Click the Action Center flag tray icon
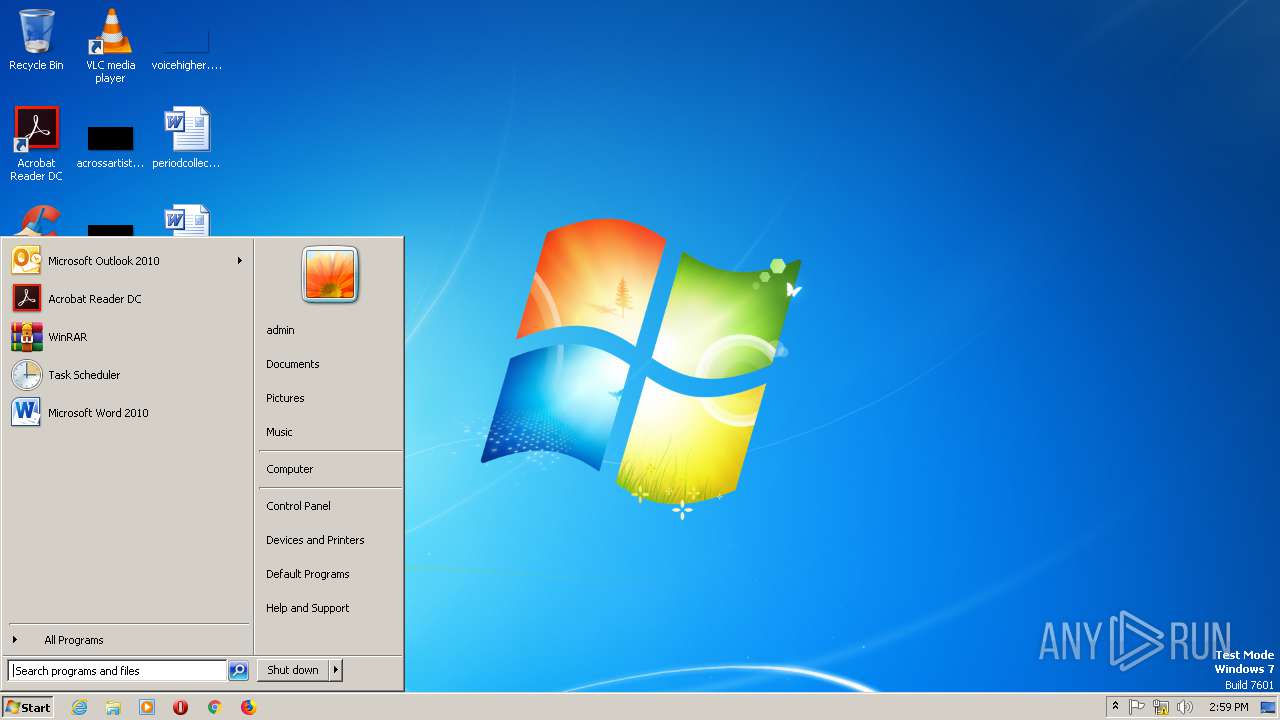The image size is (1280, 720). [x=1137, y=707]
